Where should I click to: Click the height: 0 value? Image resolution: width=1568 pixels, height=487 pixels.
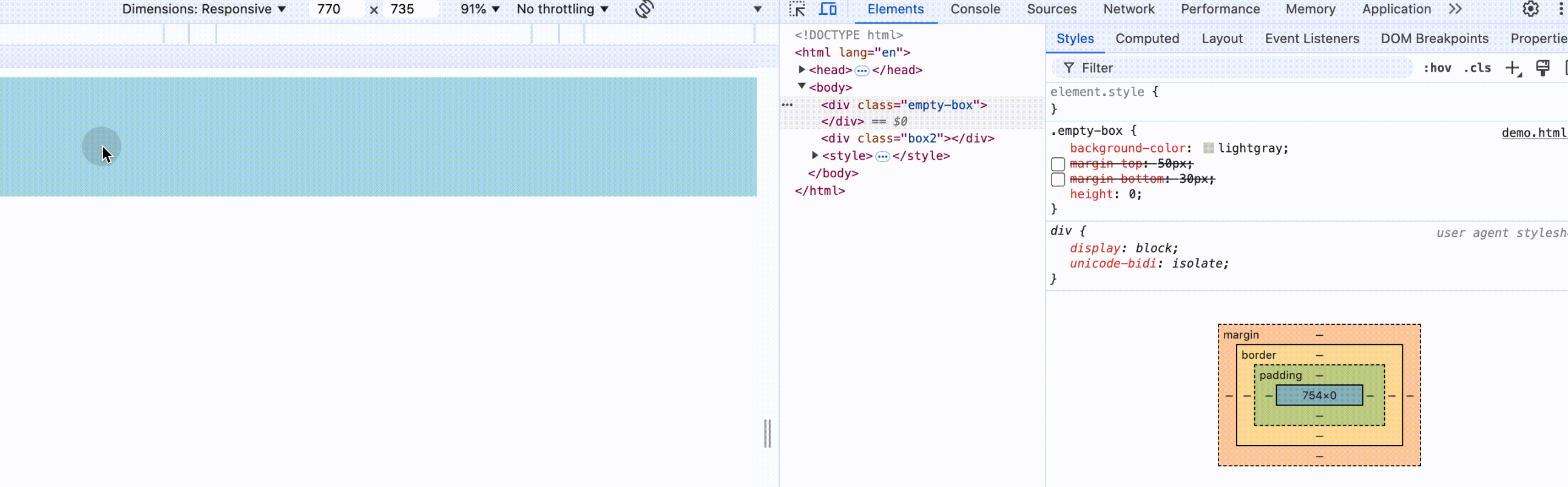click(x=1132, y=195)
